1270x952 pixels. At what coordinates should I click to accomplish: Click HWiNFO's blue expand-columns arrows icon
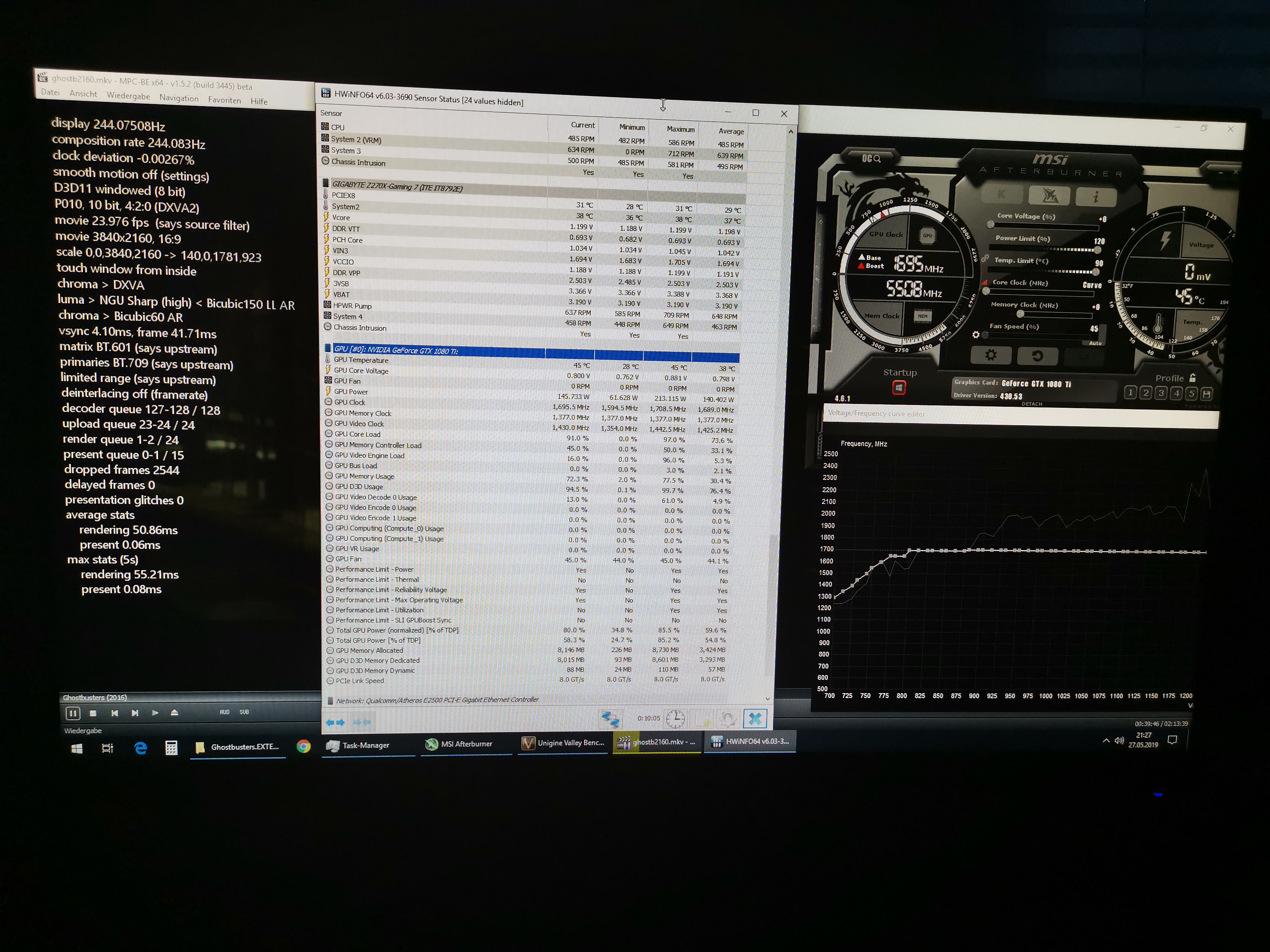(x=335, y=722)
